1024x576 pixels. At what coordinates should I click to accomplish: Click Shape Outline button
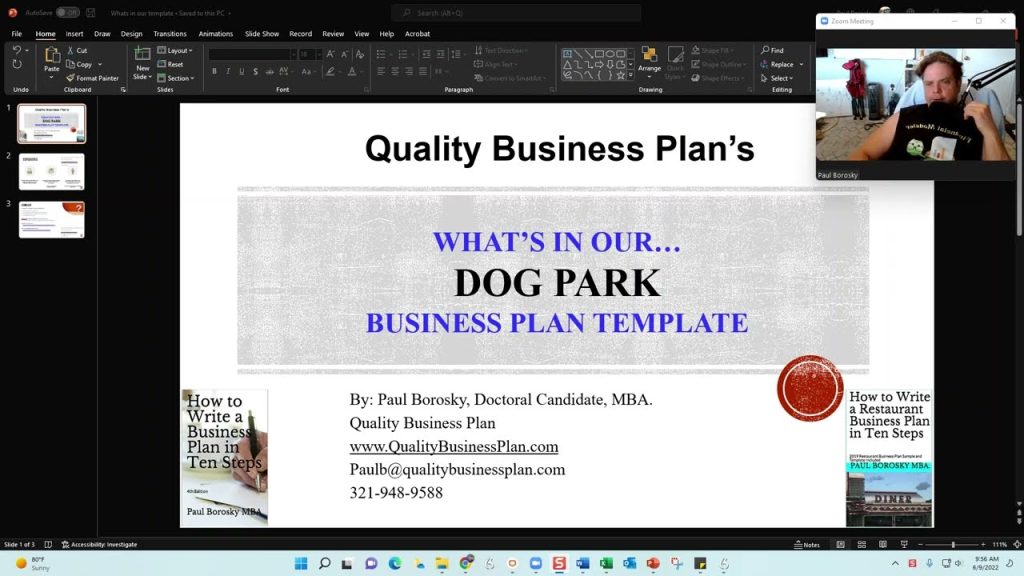coord(717,65)
